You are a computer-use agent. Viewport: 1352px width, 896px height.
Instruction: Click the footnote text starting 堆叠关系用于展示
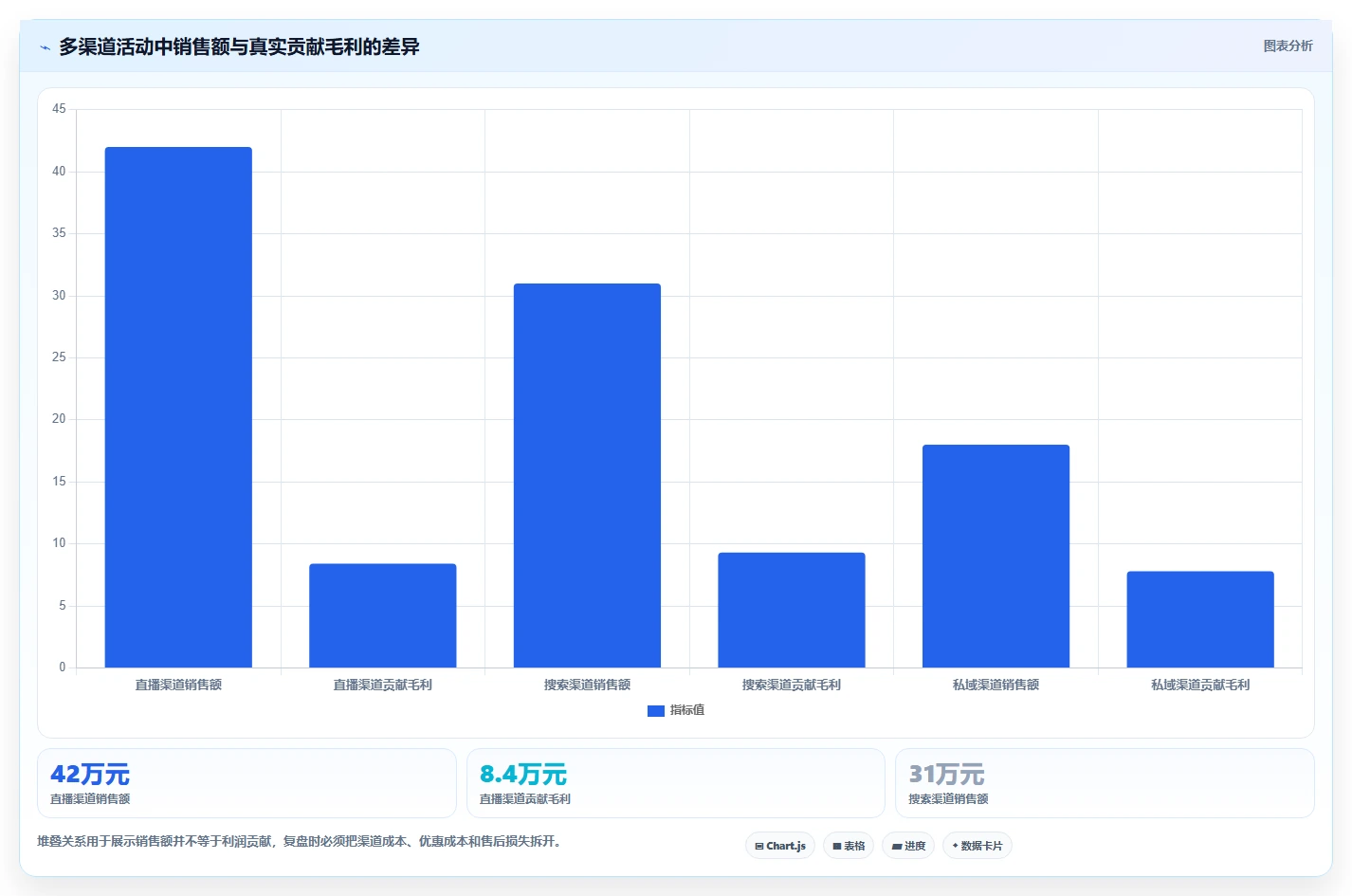301,841
